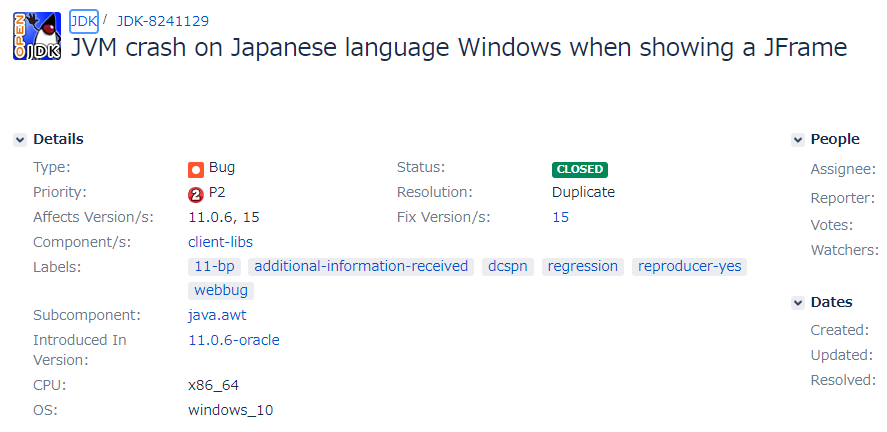
Task: Collapse the Details section
Action: point(20,140)
